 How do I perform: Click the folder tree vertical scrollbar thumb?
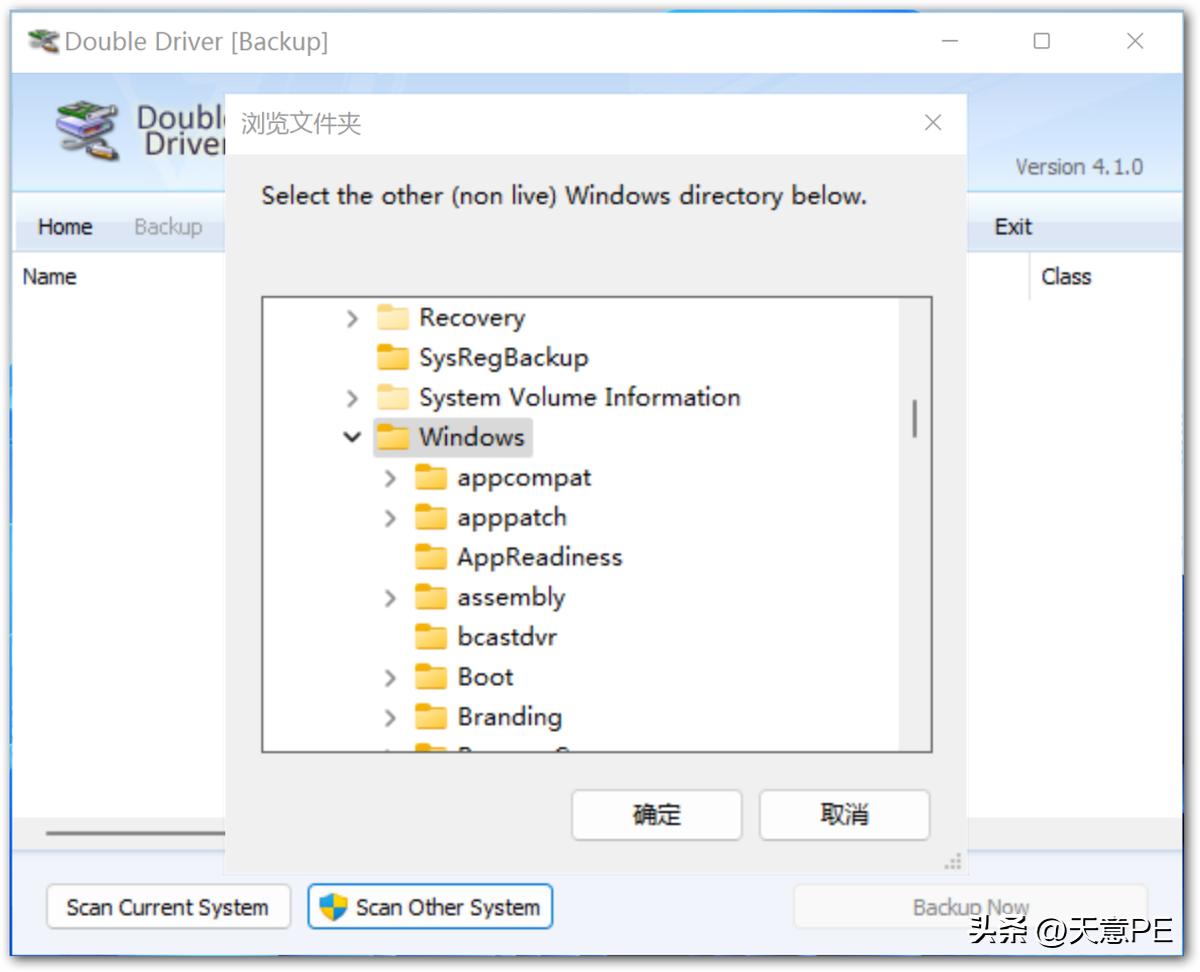(914, 418)
